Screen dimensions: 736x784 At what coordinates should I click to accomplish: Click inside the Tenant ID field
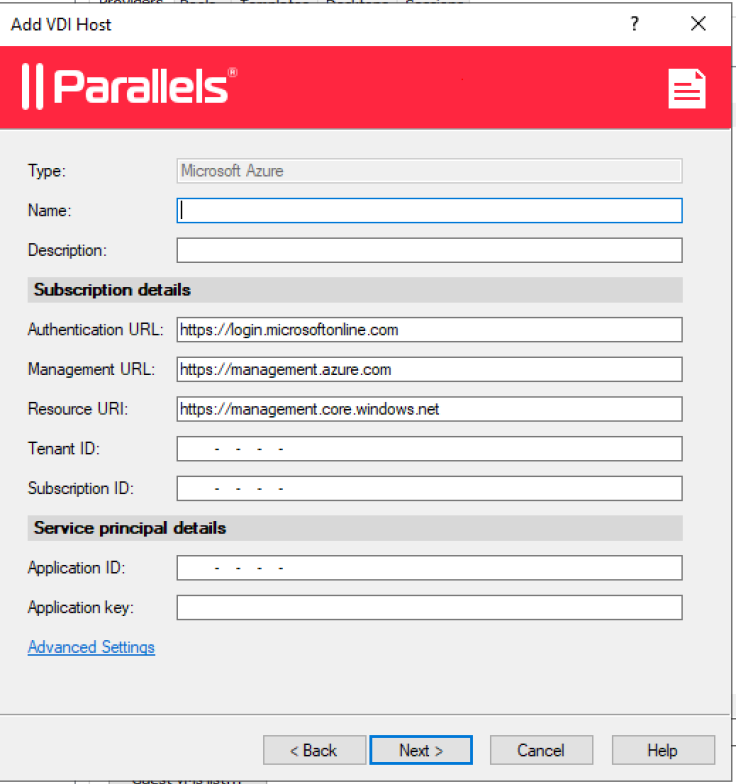click(430, 448)
